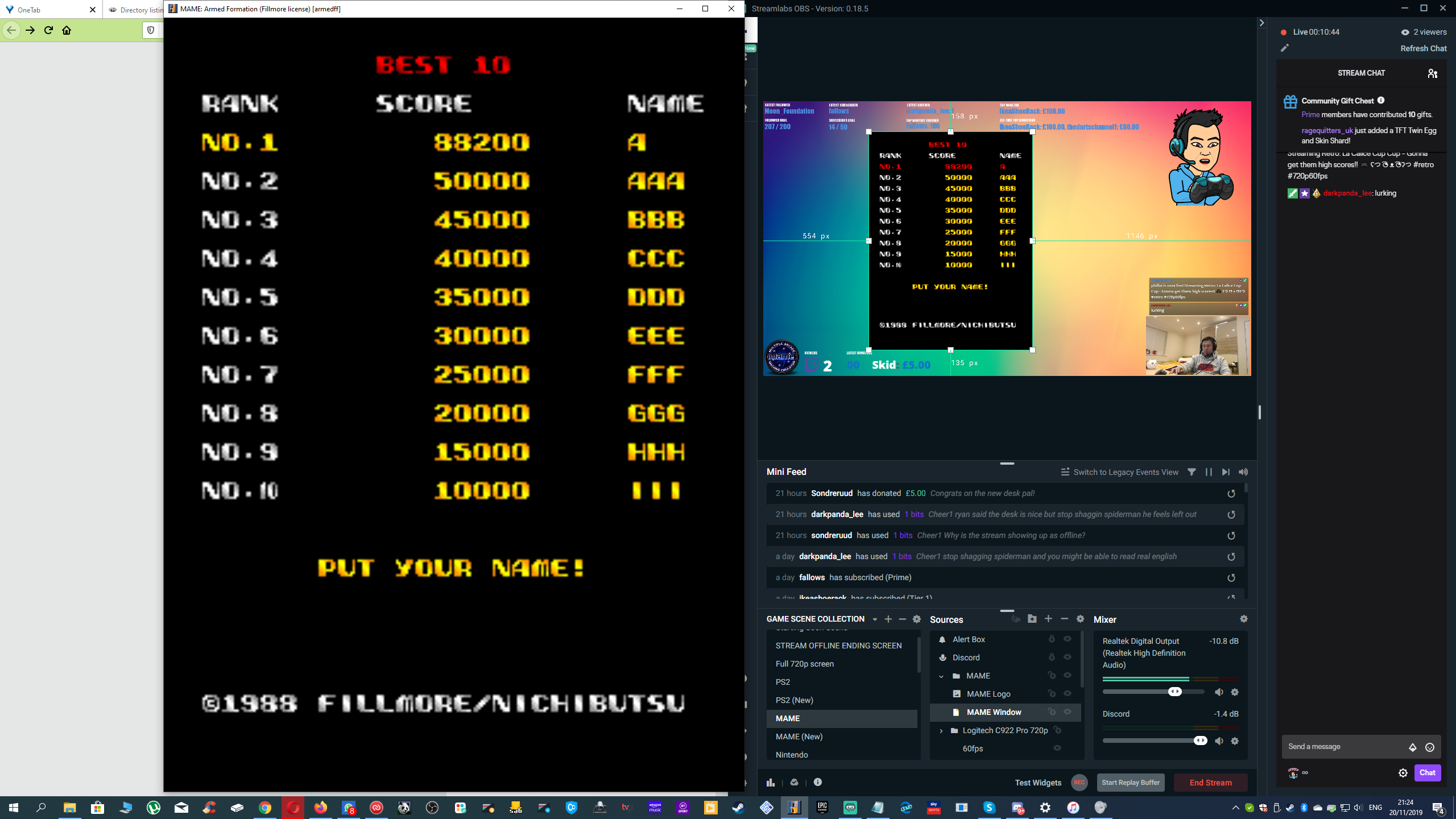1456x819 pixels.
Task: Skip the current alert in Mini Feed
Action: 1226,472
